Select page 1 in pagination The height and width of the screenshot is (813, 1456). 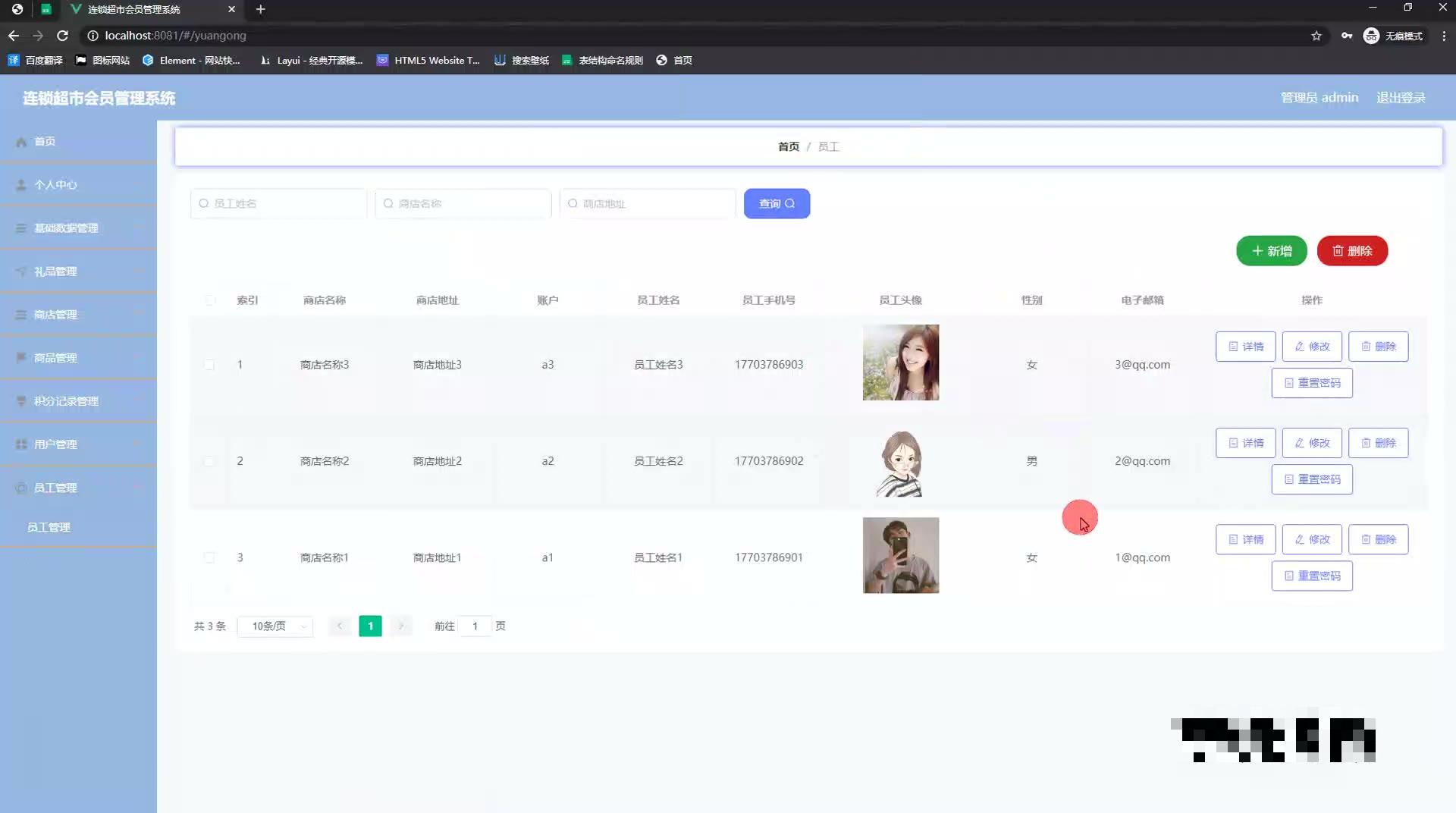370,626
